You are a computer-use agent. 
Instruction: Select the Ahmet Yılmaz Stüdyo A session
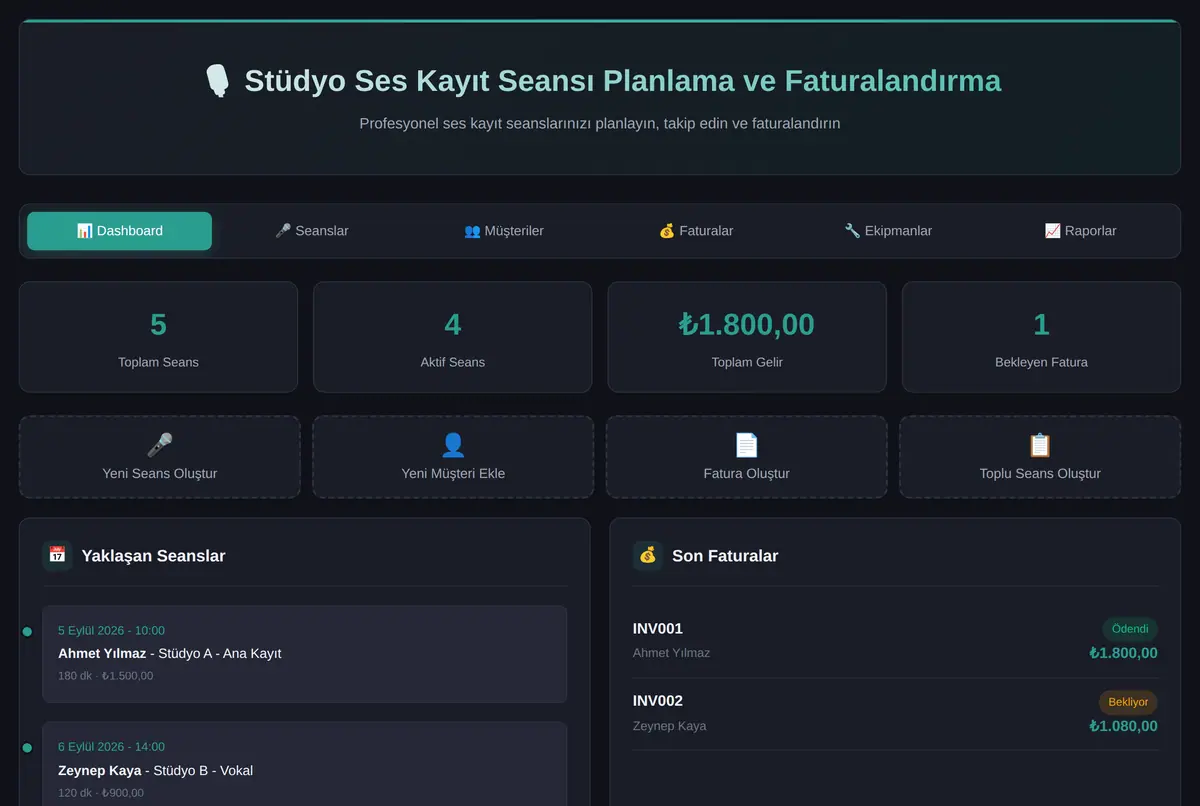(x=305, y=654)
